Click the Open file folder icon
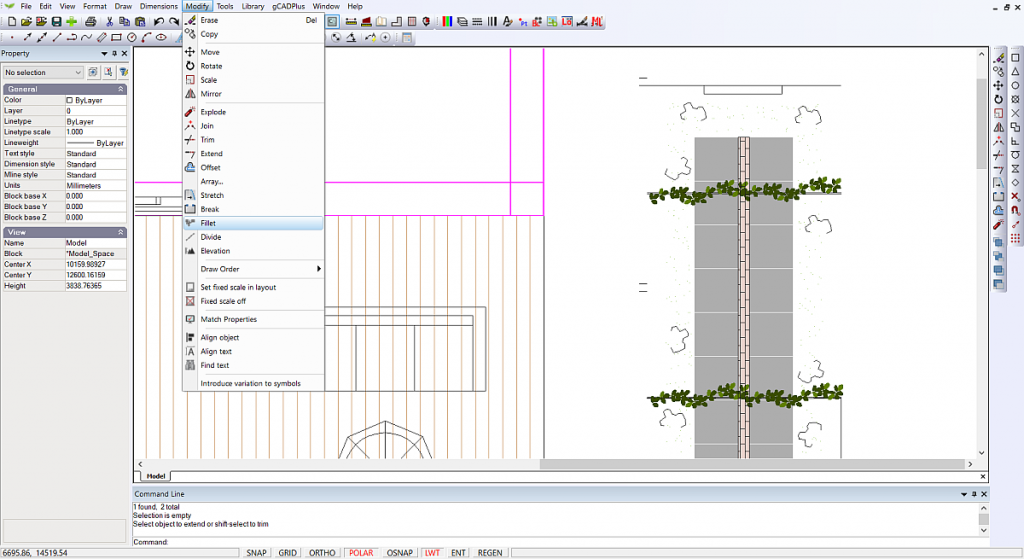Screen dimensions: 1024x559 (26, 22)
